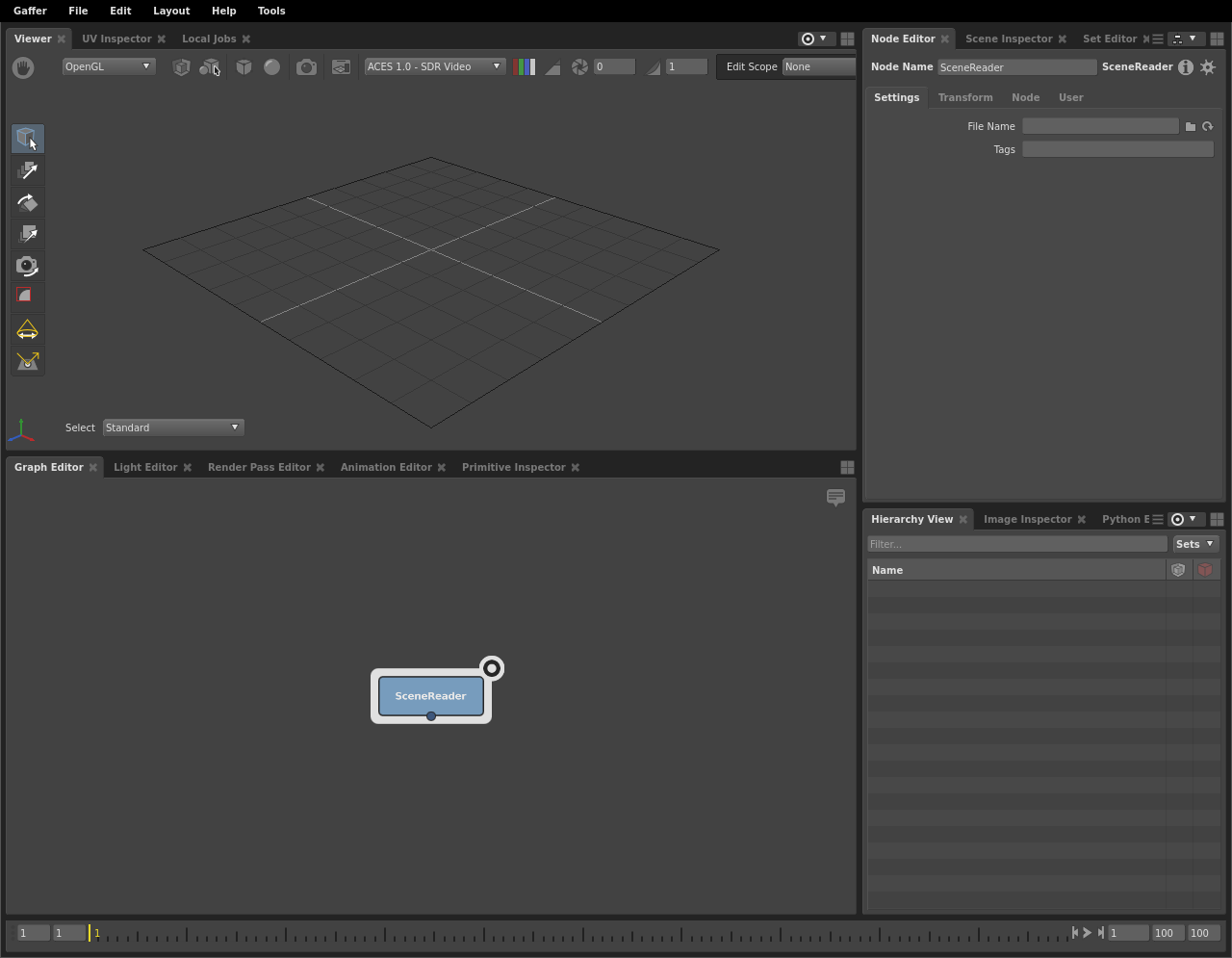The height and width of the screenshot is (958, 1232).
Task: Open the OpenGL renderer dropdown
Action: pyautogui.click(x=108, y=67)
